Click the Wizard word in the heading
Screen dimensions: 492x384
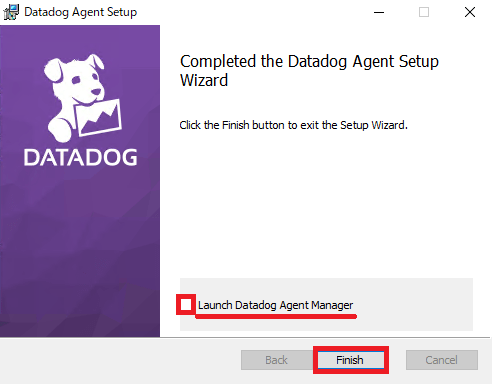tap(204, 80)
